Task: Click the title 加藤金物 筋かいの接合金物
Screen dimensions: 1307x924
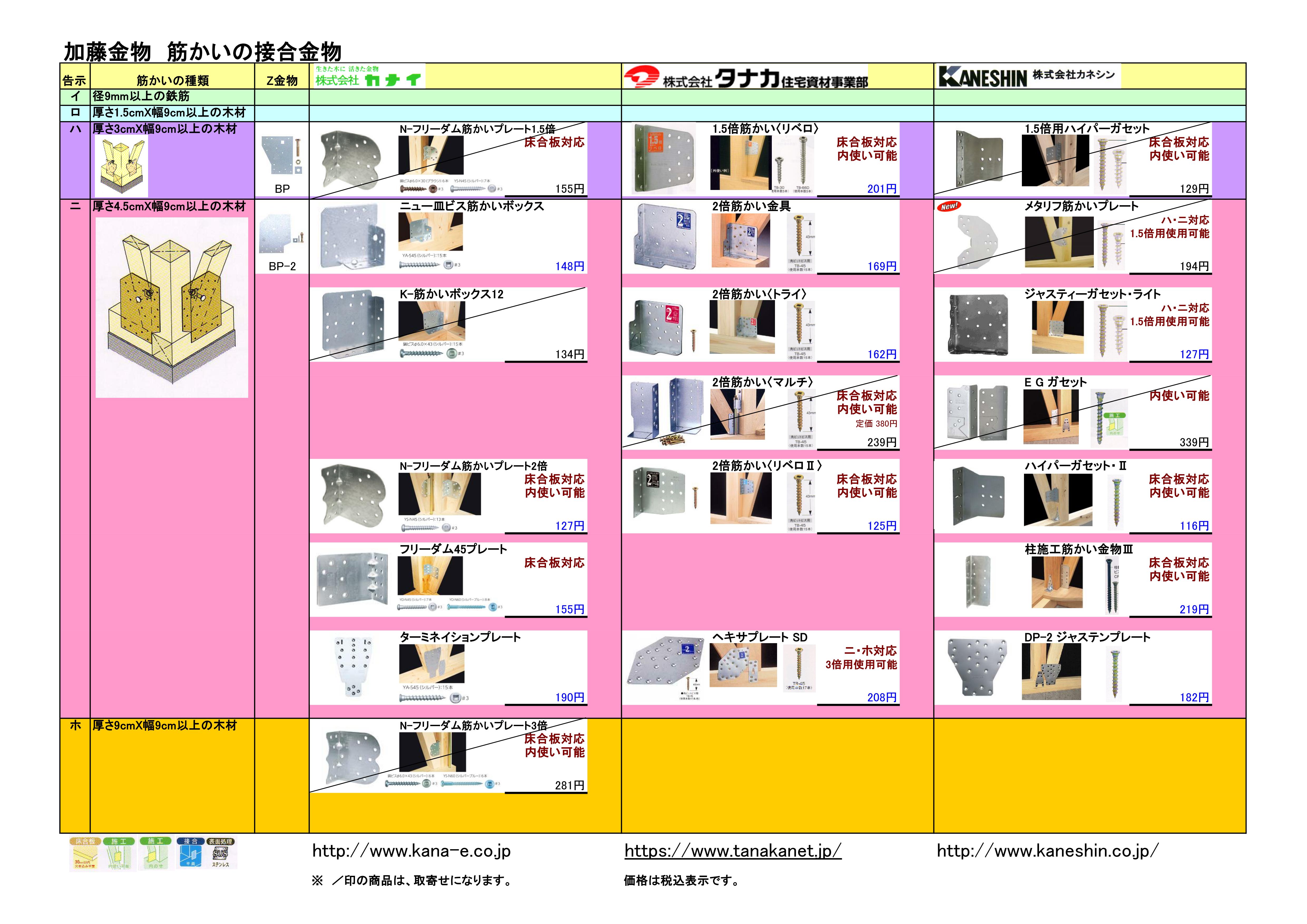Action: coord(202,52)
